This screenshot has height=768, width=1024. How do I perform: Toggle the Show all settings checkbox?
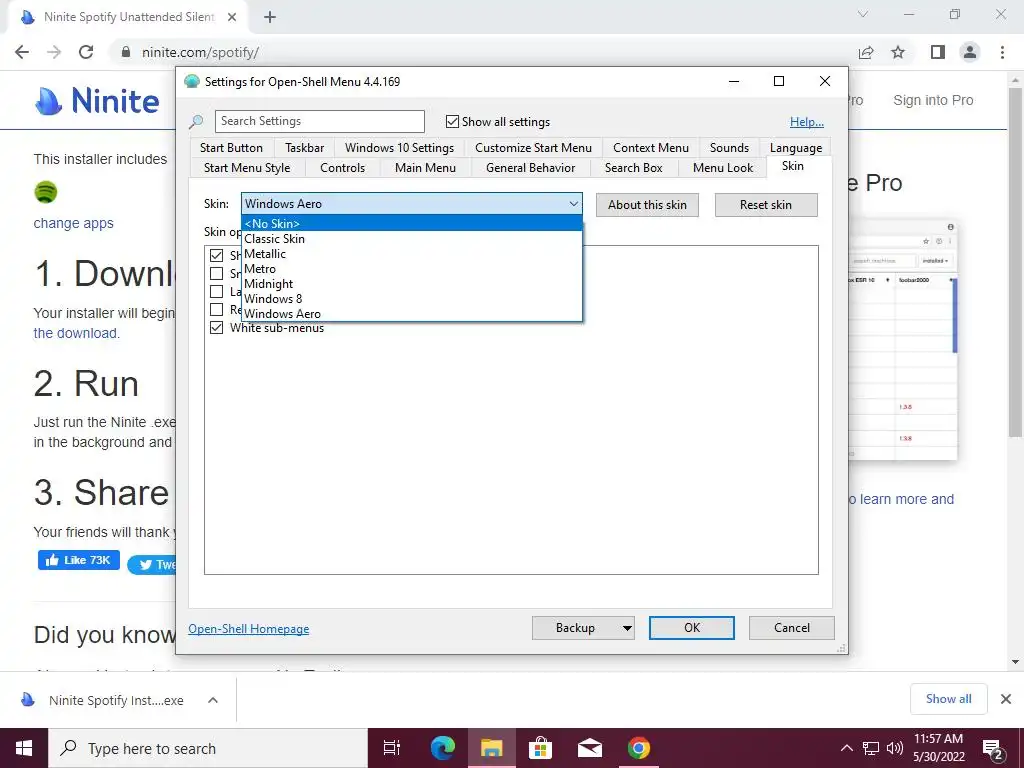pyautogui.click(x=452, y=121)
